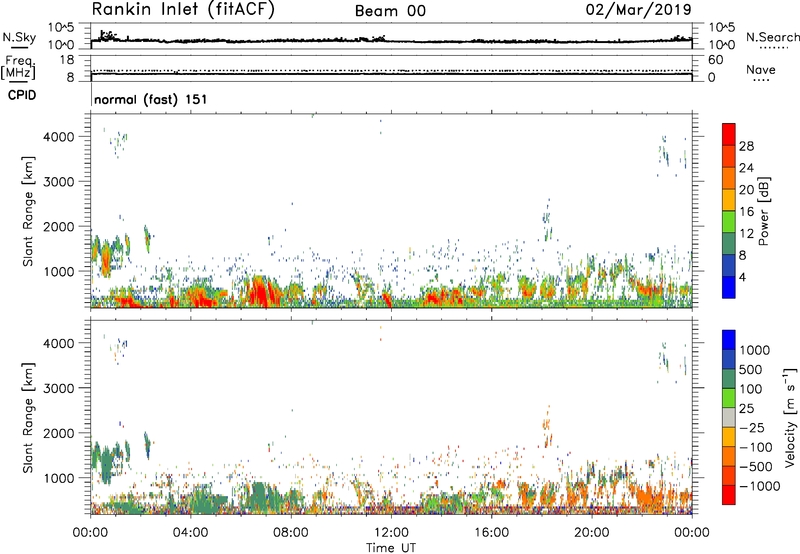
Task: Click the "Slant Range [km]" label of power panel
Action: click(x=28, y=211)
